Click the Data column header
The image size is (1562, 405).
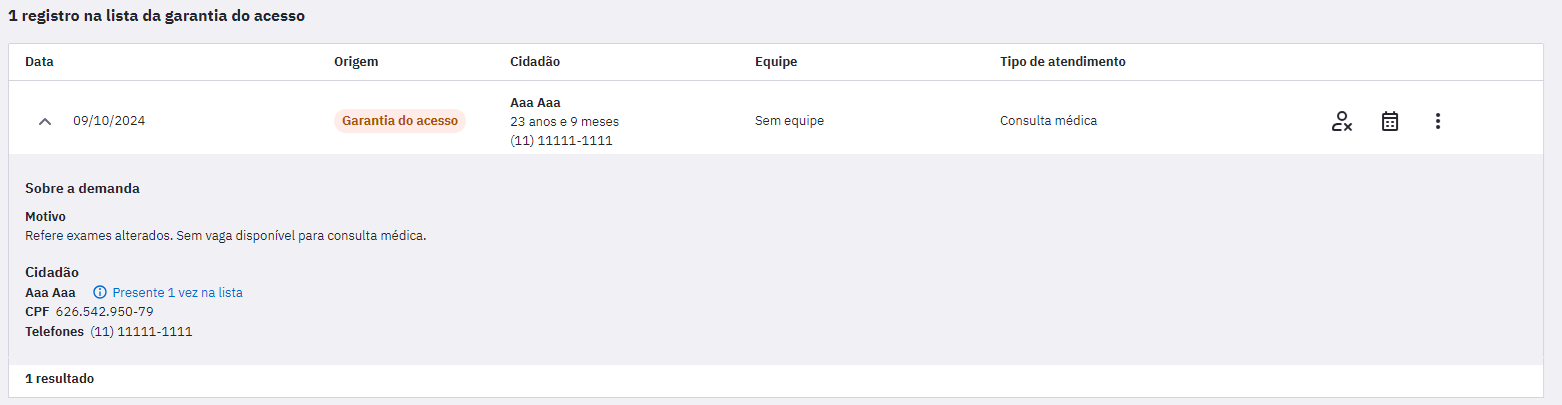[x=39, y=62]
